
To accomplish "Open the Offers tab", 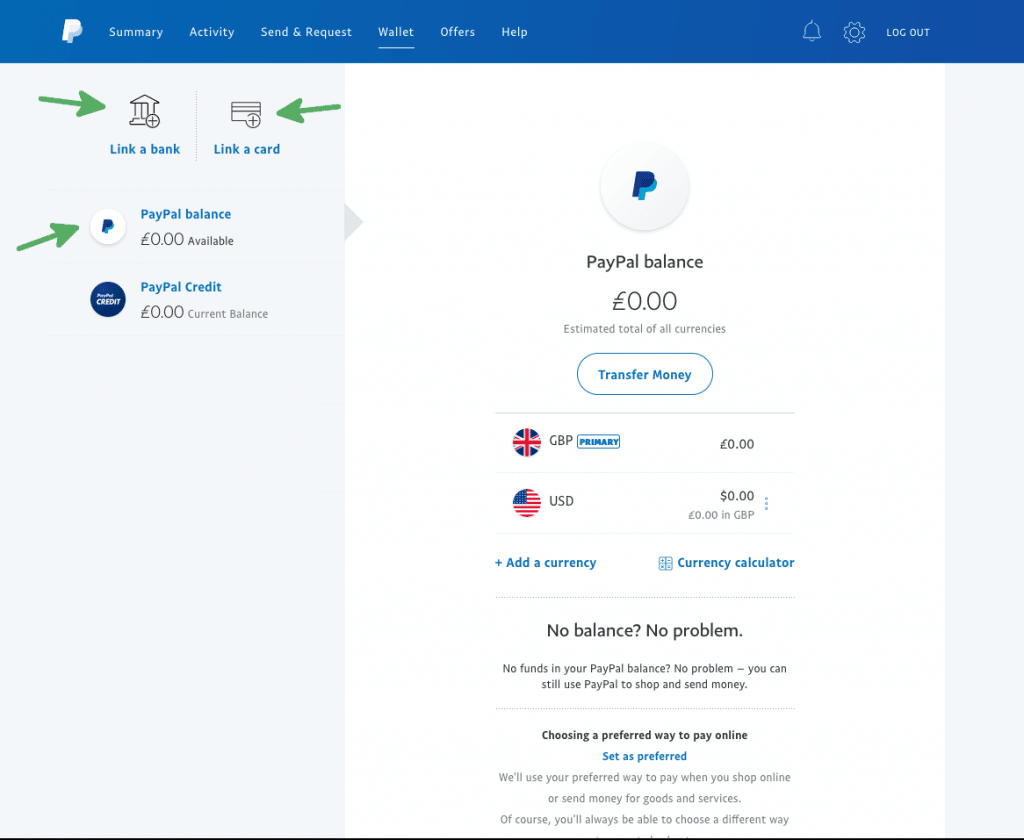I will [457, 32].
